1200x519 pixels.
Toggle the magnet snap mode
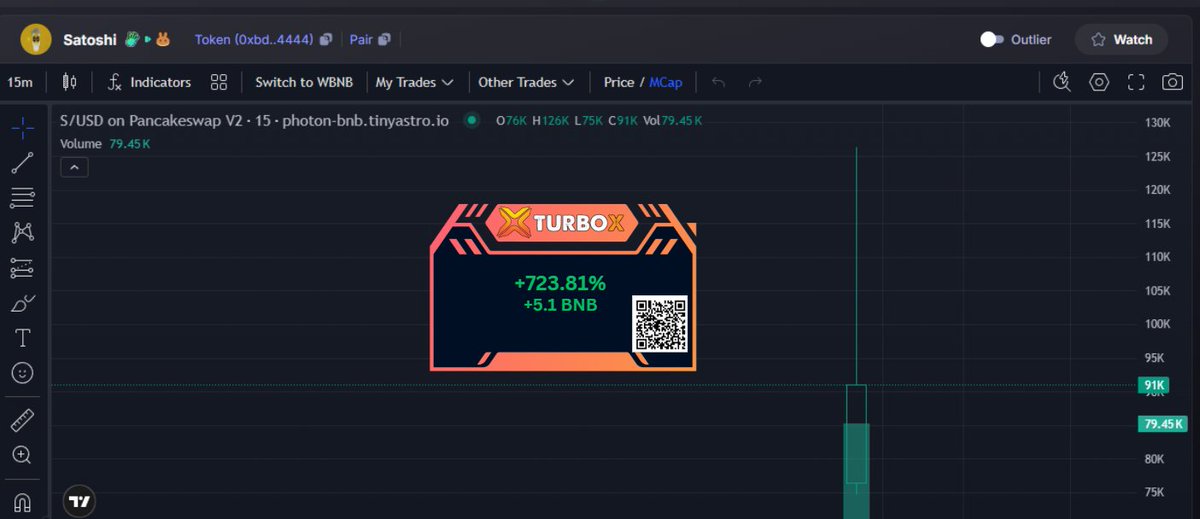(22, 501)
